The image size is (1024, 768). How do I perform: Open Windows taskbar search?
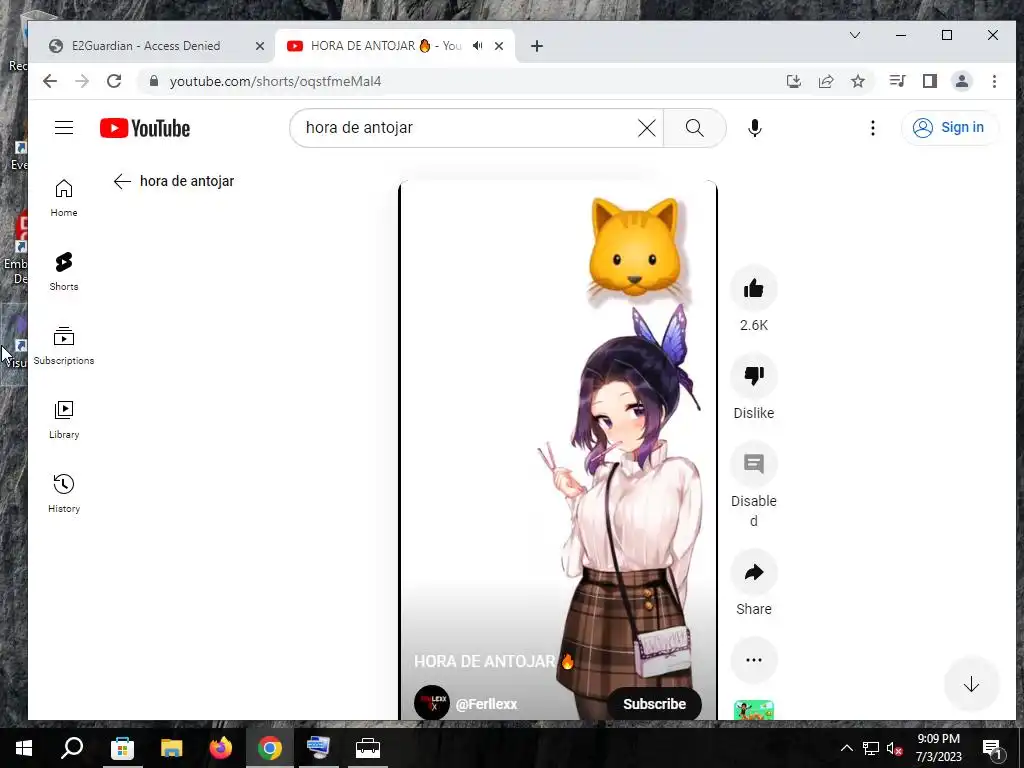tap(72, 748)
